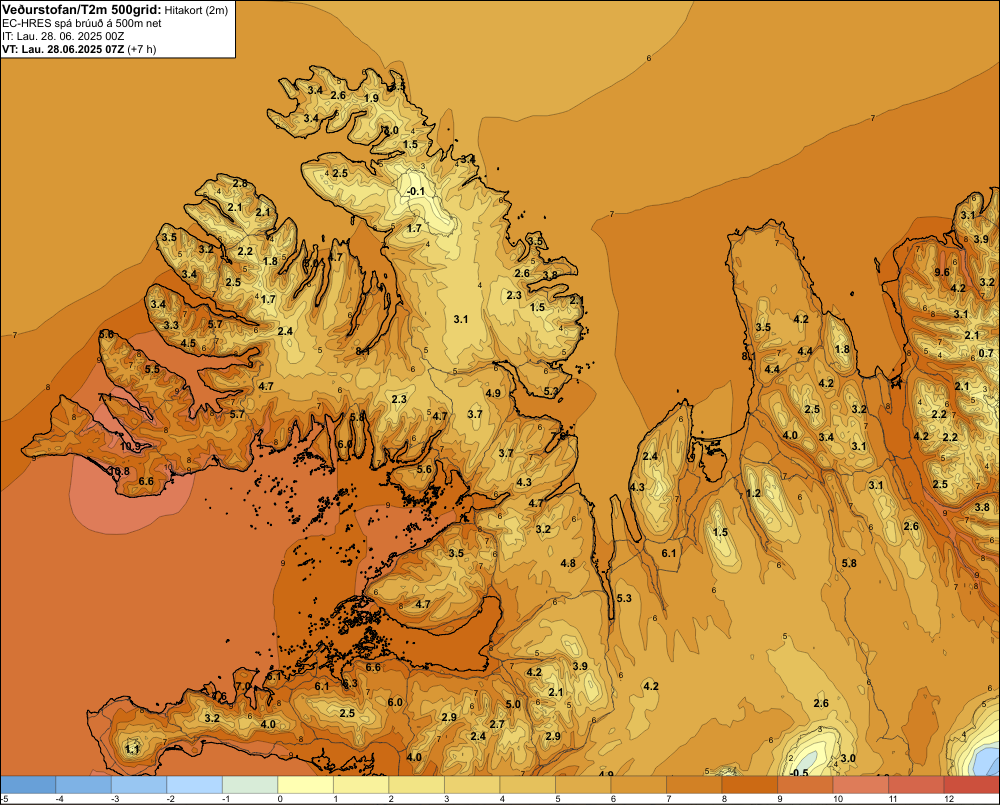
Task: Click the '-0.5' temperature value
Action: coord(799,772)
